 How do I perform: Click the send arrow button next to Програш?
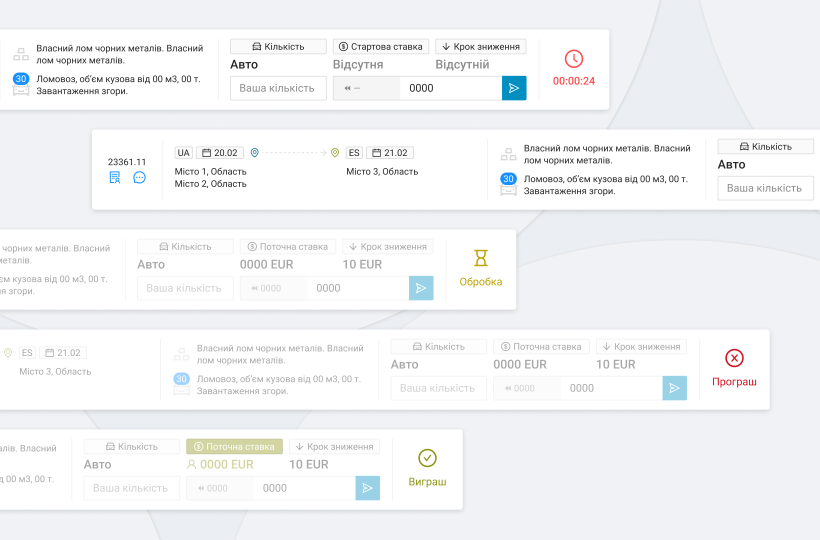click(x=675, y=388)
